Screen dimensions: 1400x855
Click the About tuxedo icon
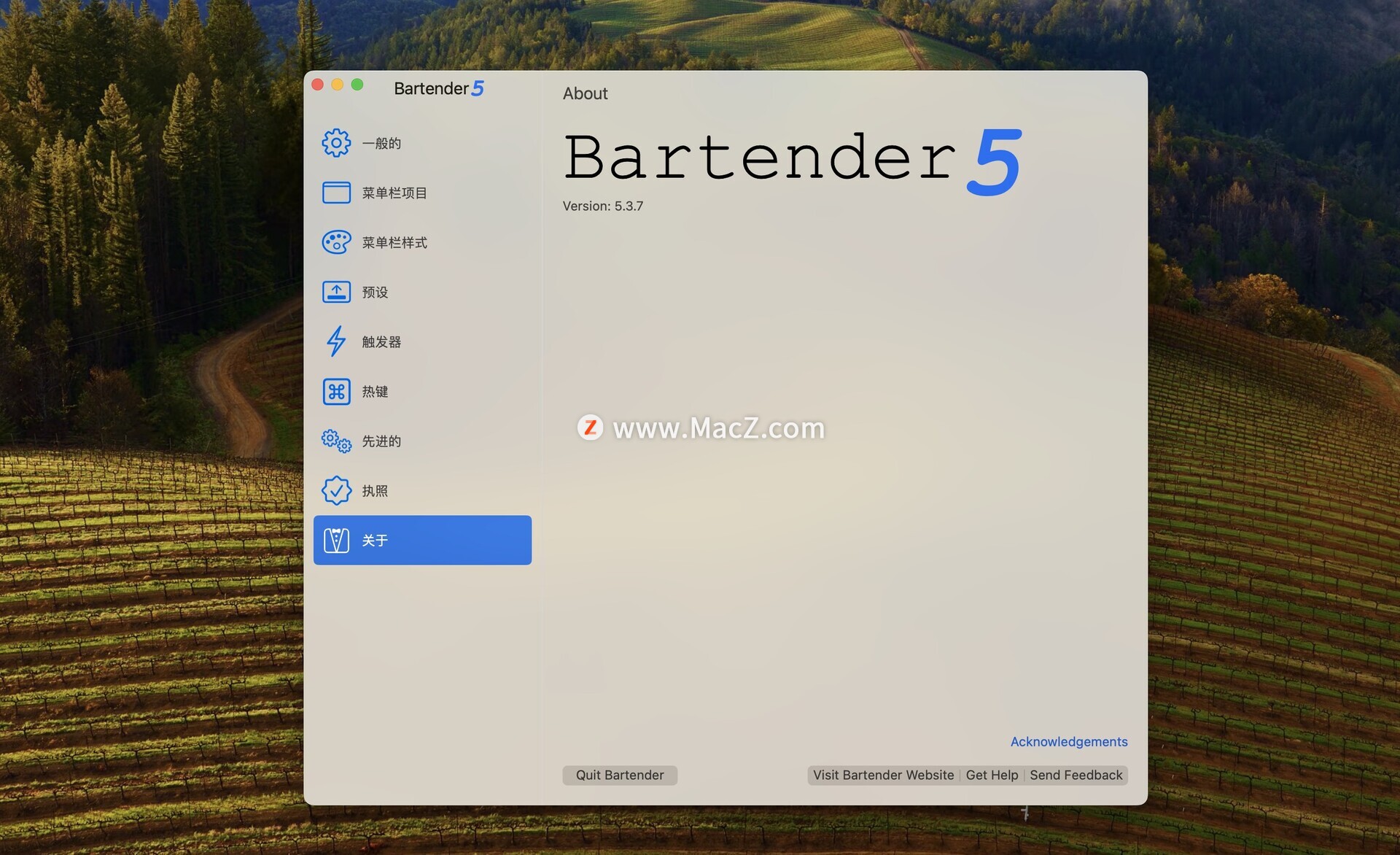[x=336, y=540]
